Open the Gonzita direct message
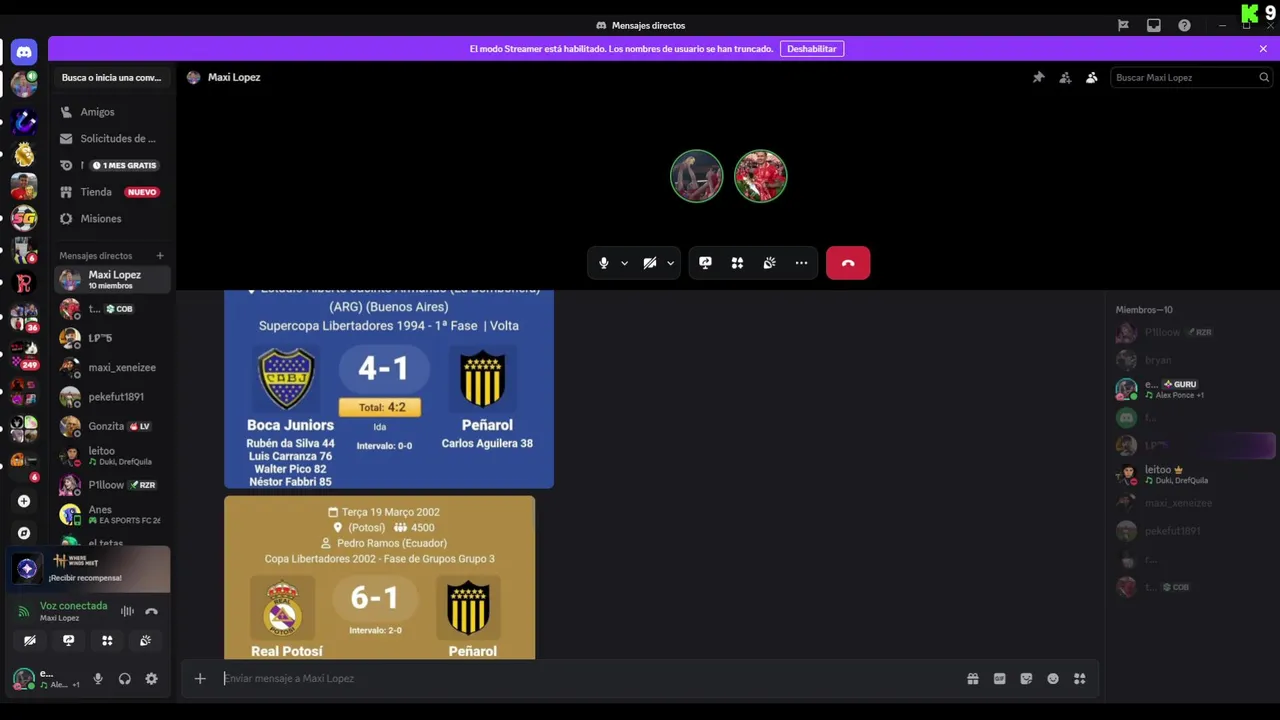 (x=113, y=426)
